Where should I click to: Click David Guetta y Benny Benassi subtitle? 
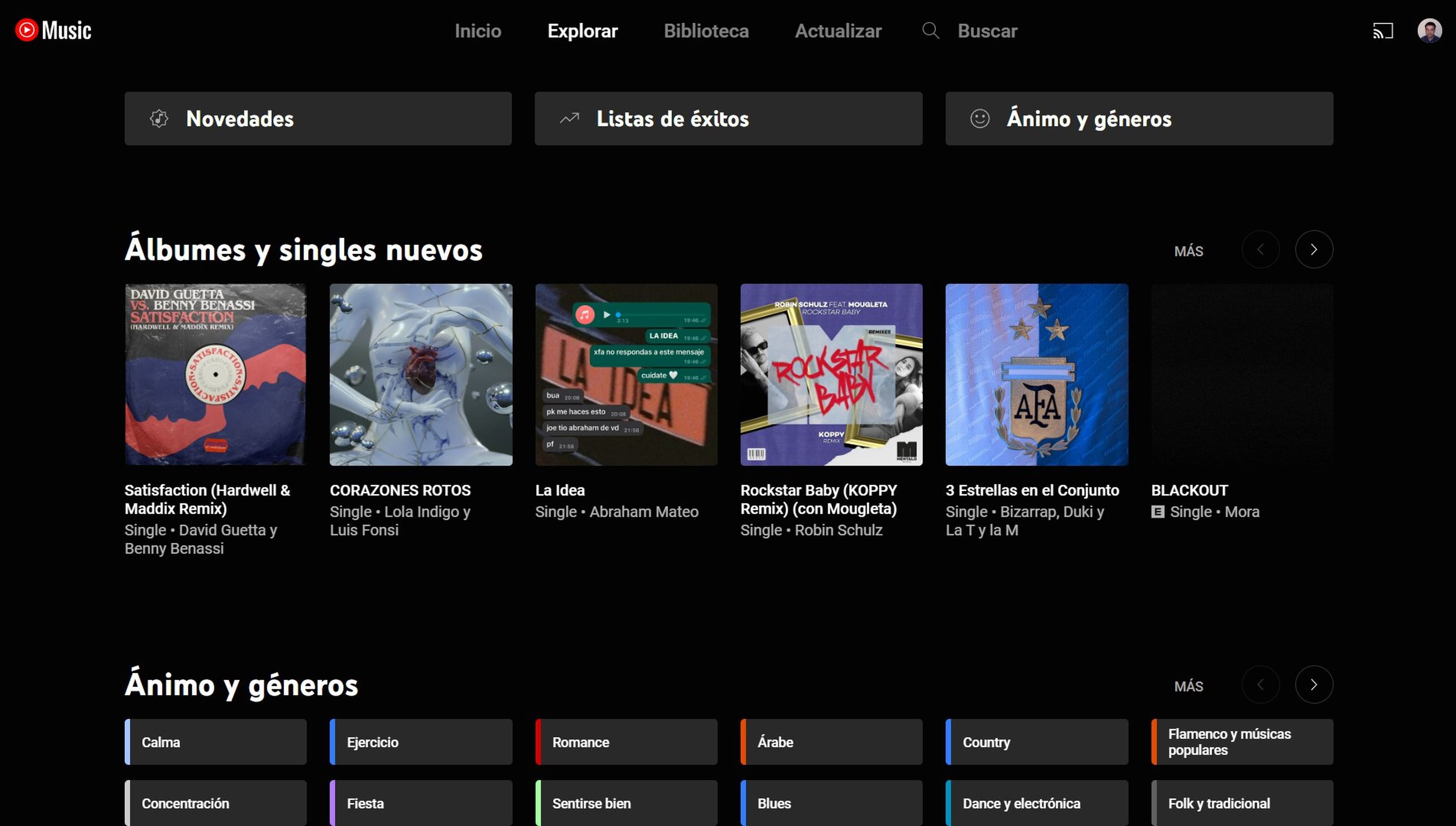201,539
